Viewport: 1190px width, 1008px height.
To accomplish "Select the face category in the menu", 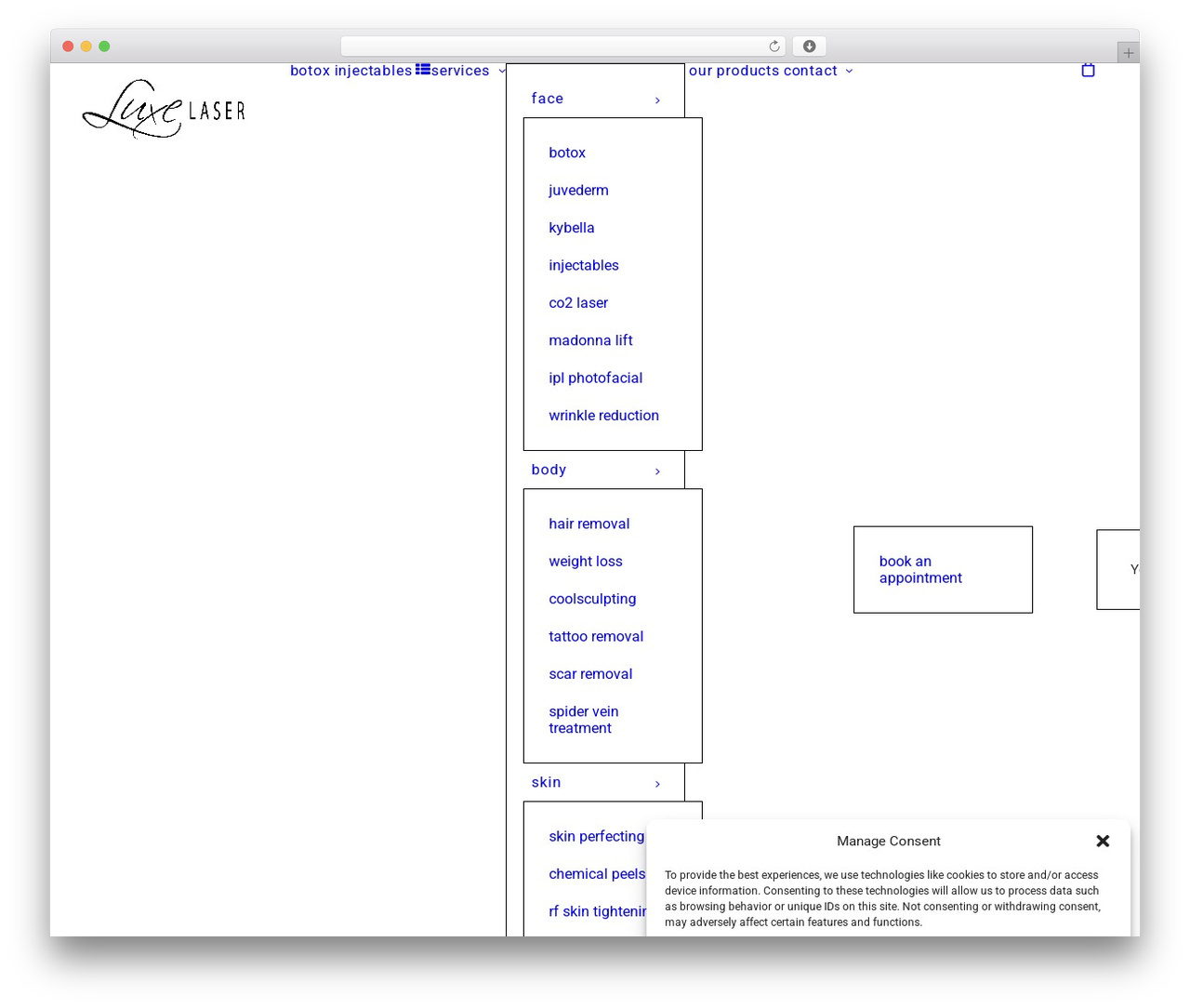I will [548, 99].
